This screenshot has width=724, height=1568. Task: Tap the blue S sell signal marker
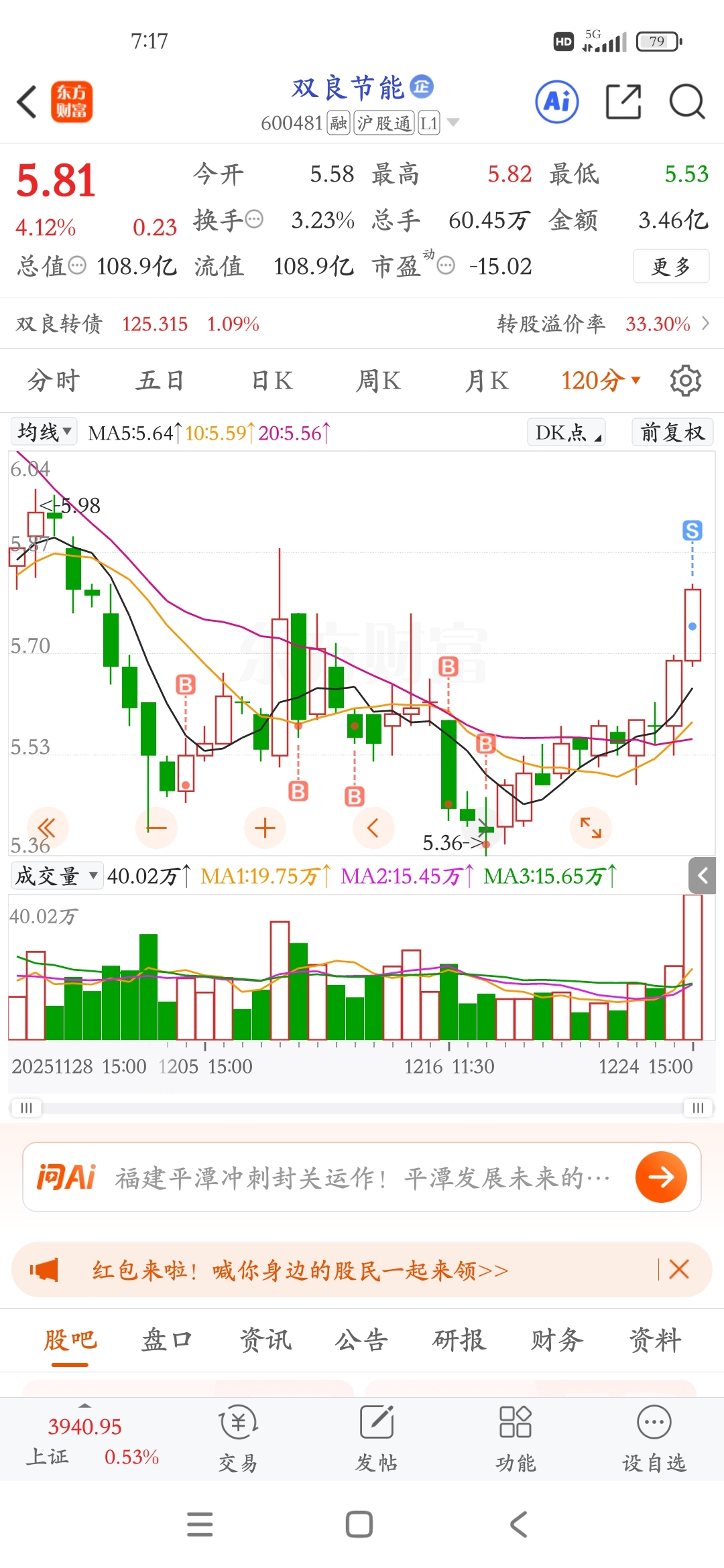pyautogui.click(x=692, y=530)
